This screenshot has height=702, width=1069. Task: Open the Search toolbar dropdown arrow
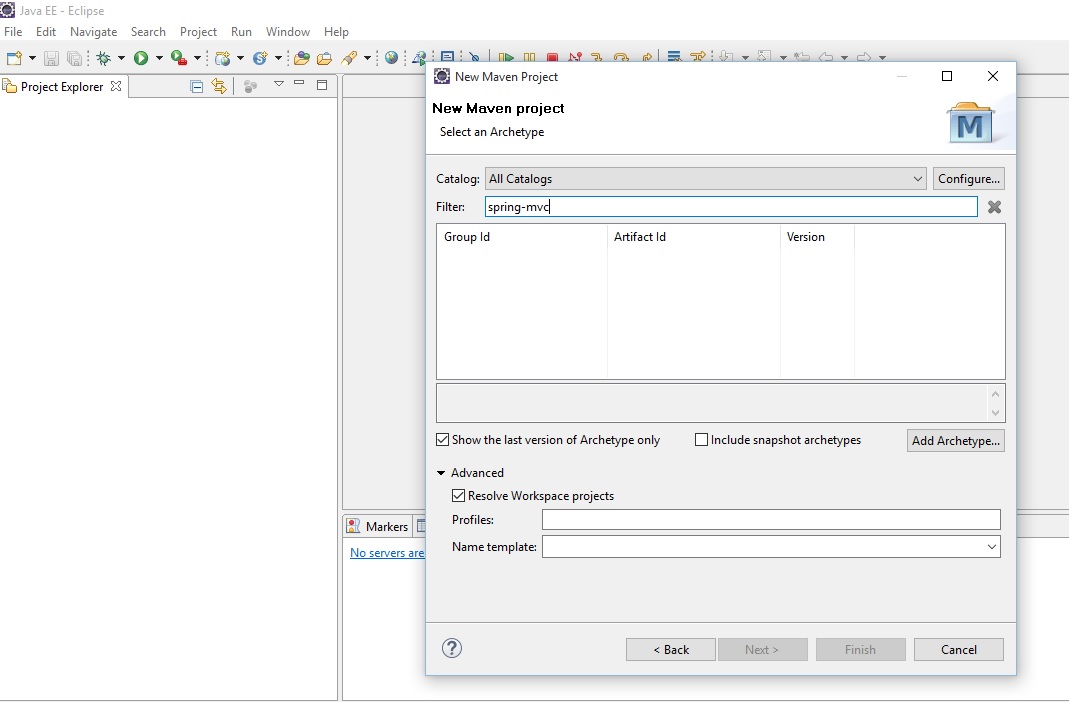pos(367,58)
